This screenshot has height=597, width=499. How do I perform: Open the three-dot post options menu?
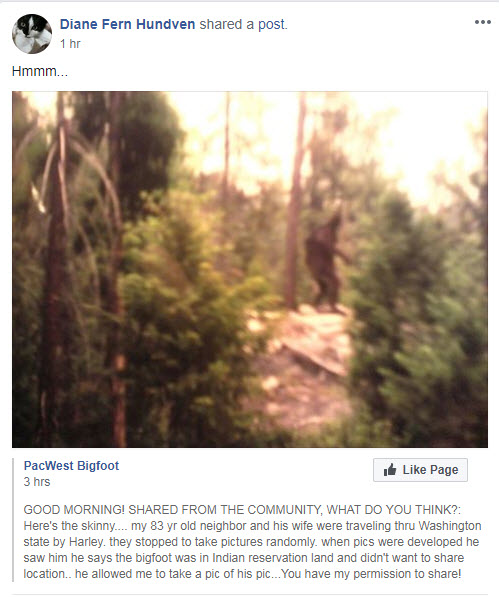click(x=483, y=22)
